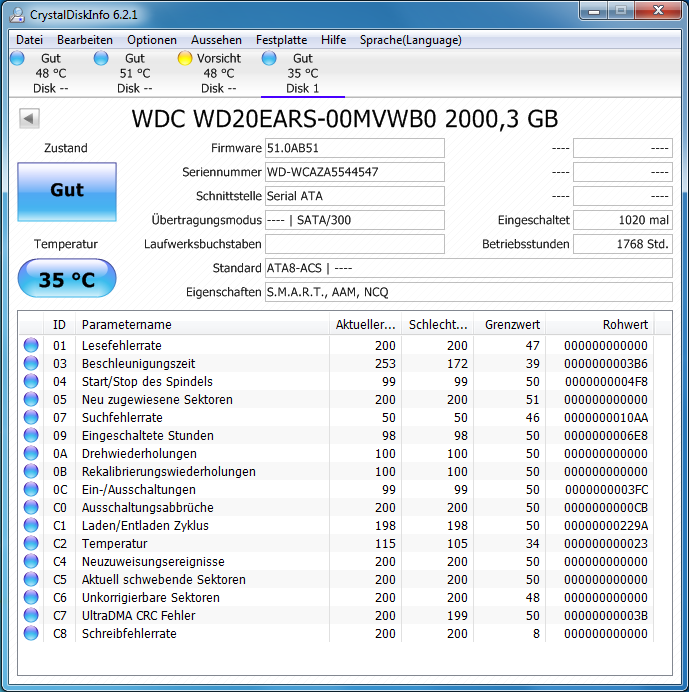Click the status orb for Laden/Entladen Zyklus
The height and width of the screenshot is (692, 689).
click(31, 525)
